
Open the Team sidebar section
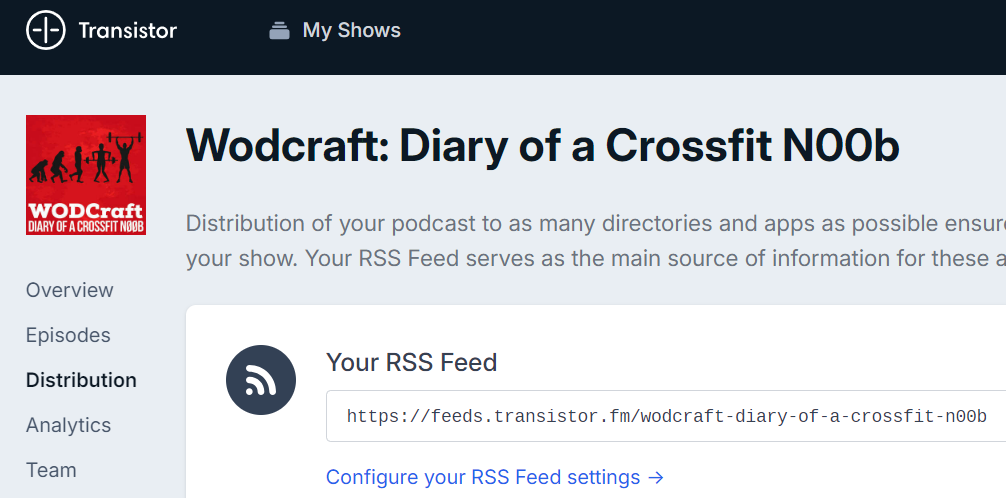pyautogui.click(x=51, y=470)
